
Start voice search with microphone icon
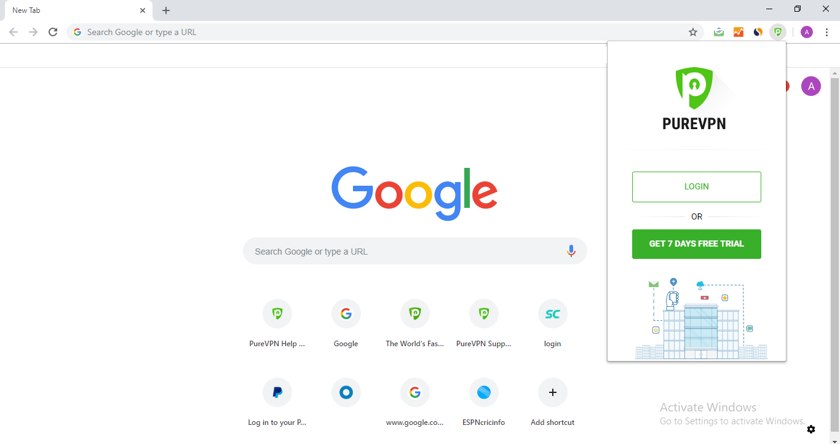click(571, 251)
